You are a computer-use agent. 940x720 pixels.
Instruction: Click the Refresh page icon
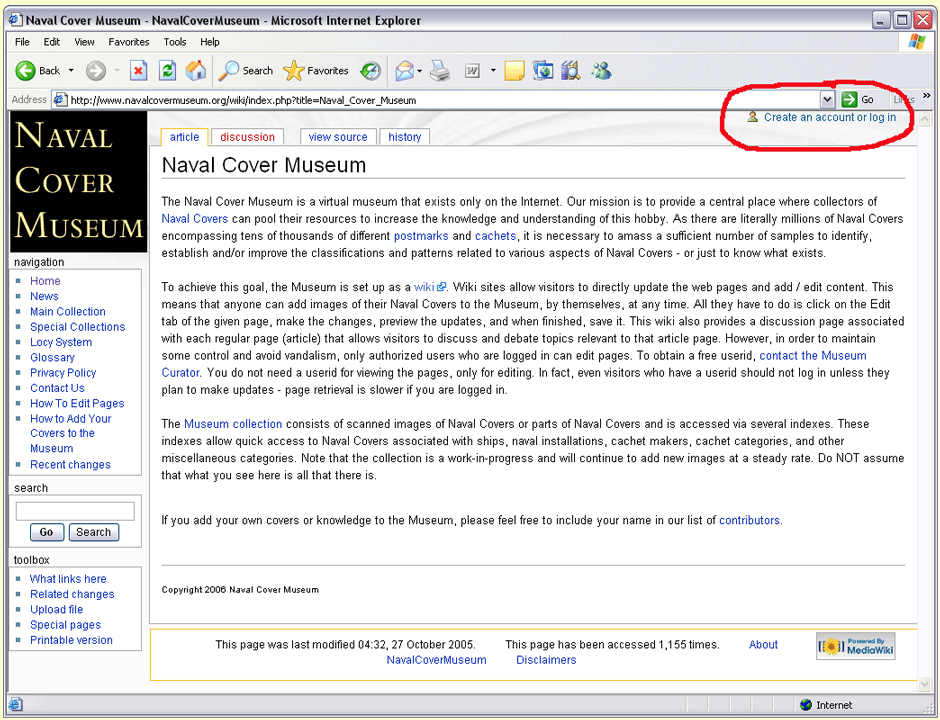(168, 70)
